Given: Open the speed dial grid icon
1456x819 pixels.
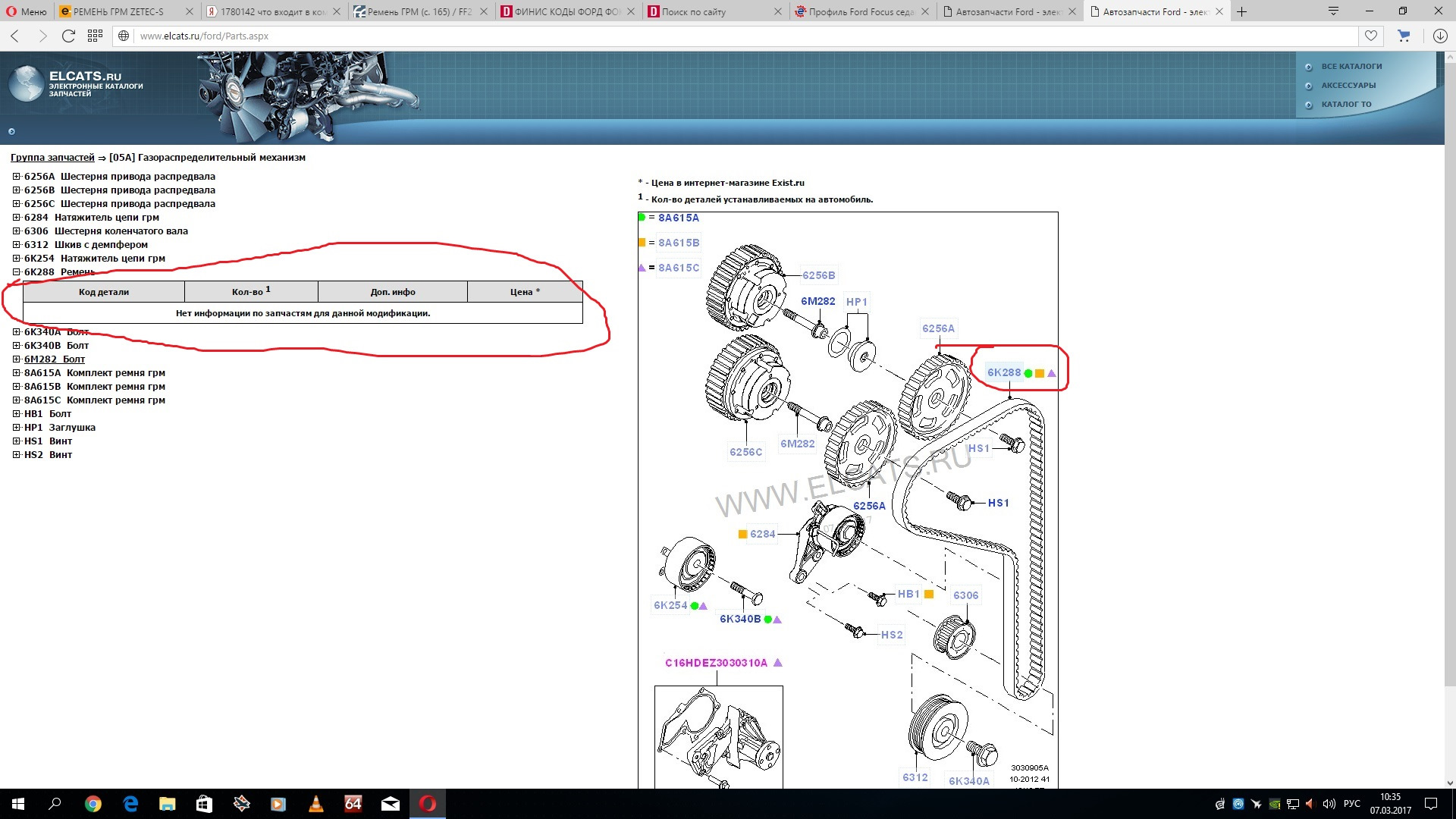Looking at the screenshot, I should pyautogui.click(x=95, y=36).
